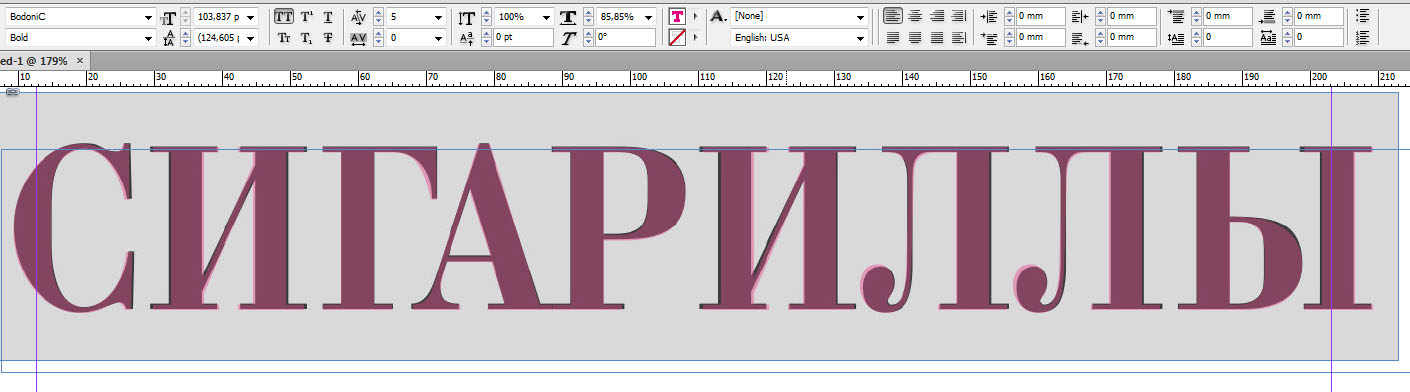Click the Skew italic T icon
Viewport: 1410px width, 392px height.
pos(570,38)
